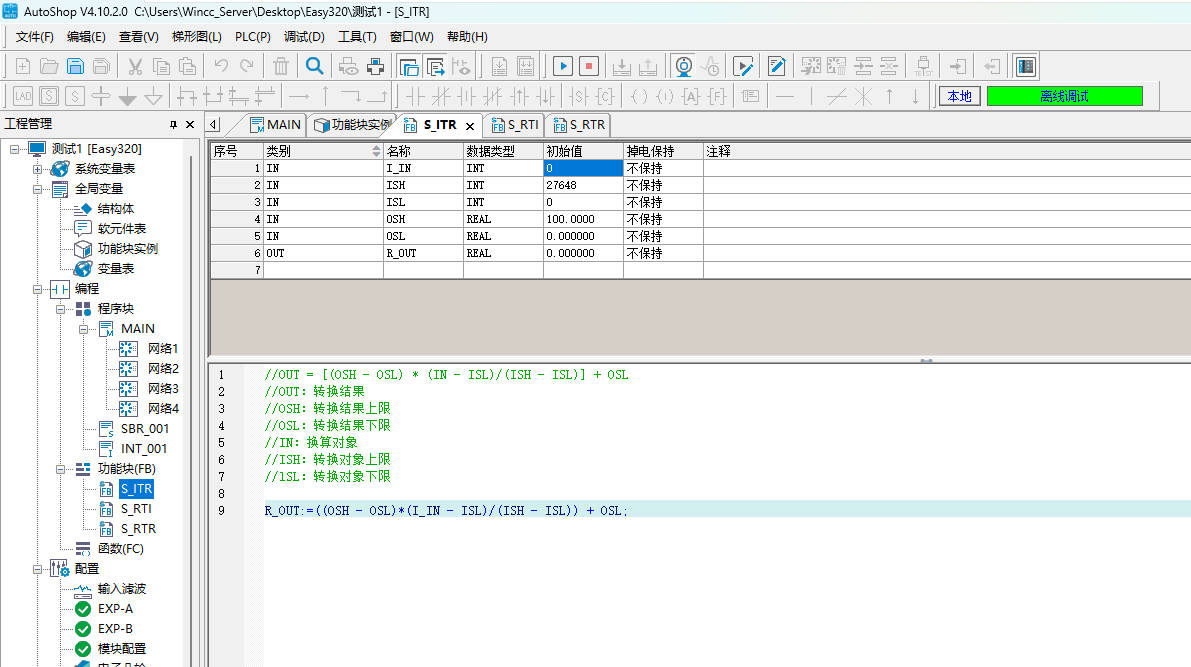
Task: Toggle the cascading windows toolbar button
Action: click(x=409, y=67)
